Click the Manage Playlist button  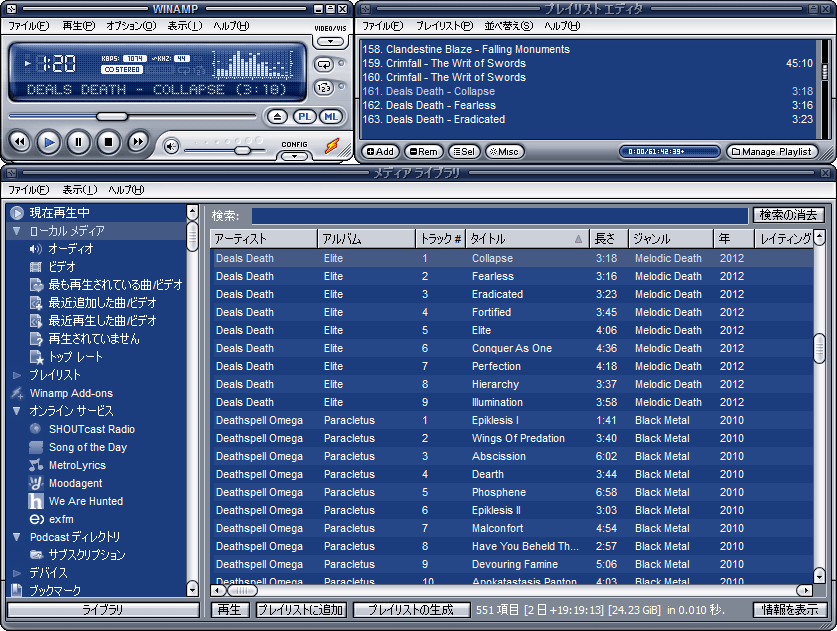click(771, 152)
